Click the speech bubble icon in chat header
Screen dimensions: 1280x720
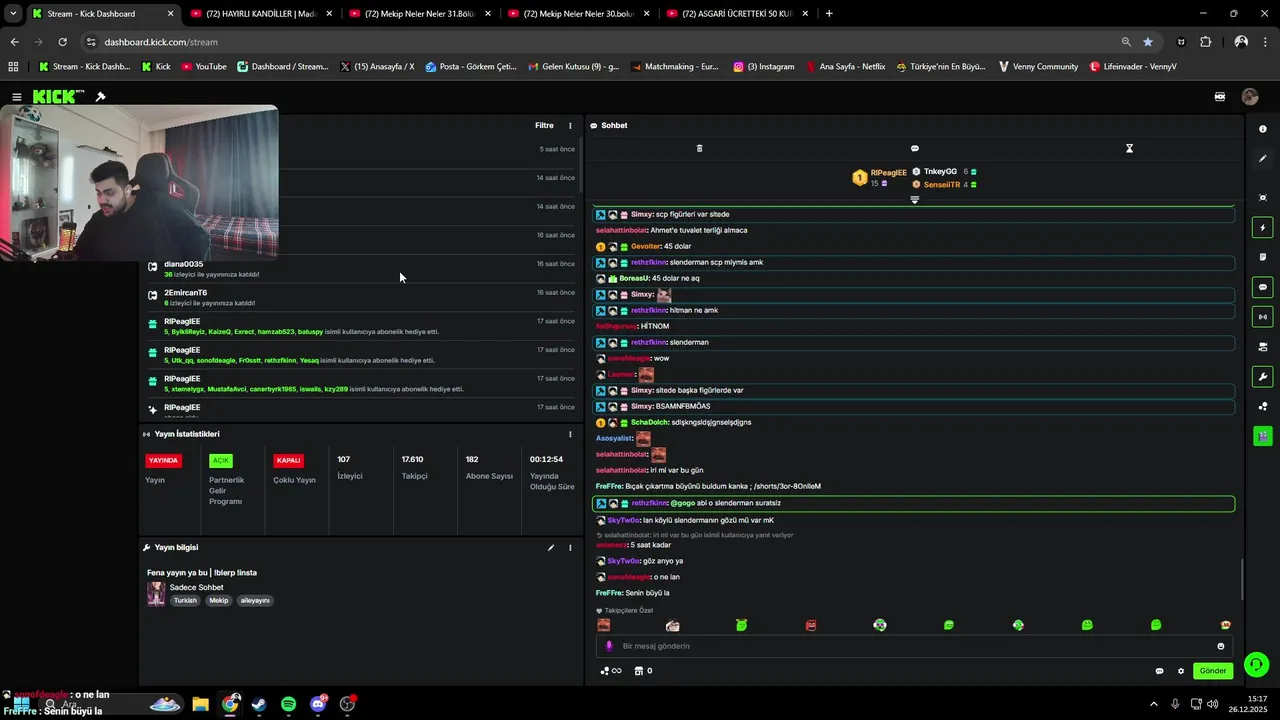[914, 148]
